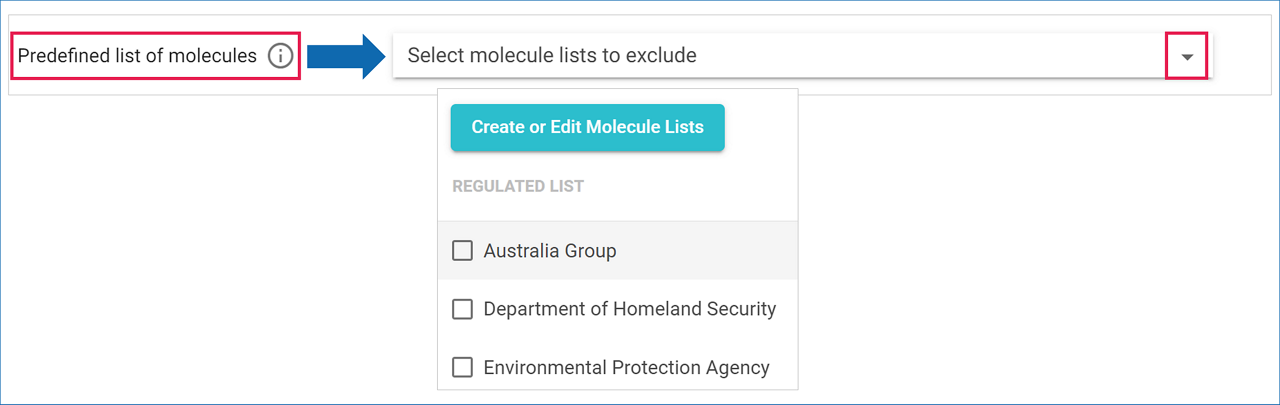Screen dimensions: 1280x405
Task: Tick the Australia Group checkbox
Action: click(462, 251)
